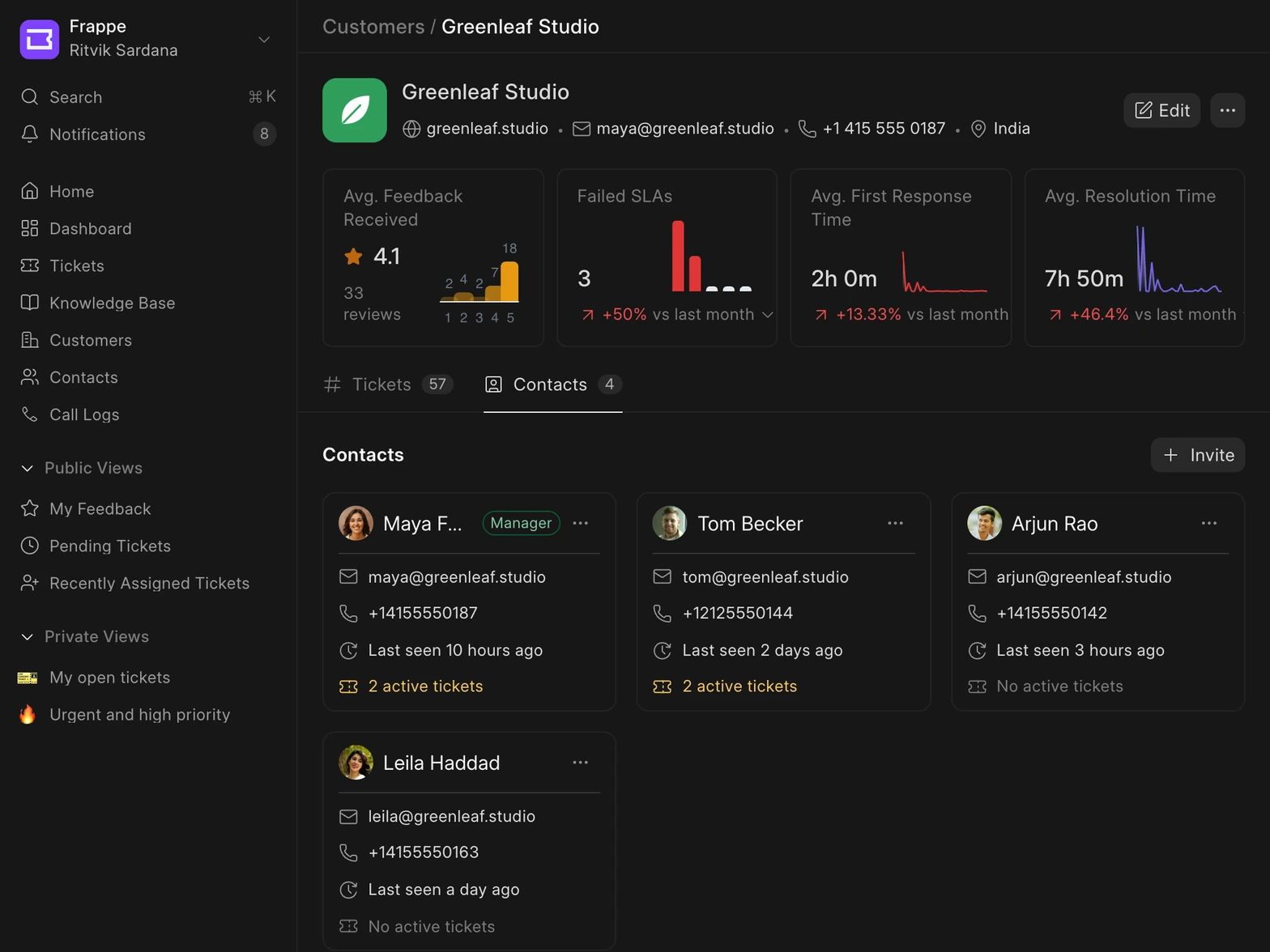
Task: Click the more options button beside Edit
Action: coord(1227,110)
